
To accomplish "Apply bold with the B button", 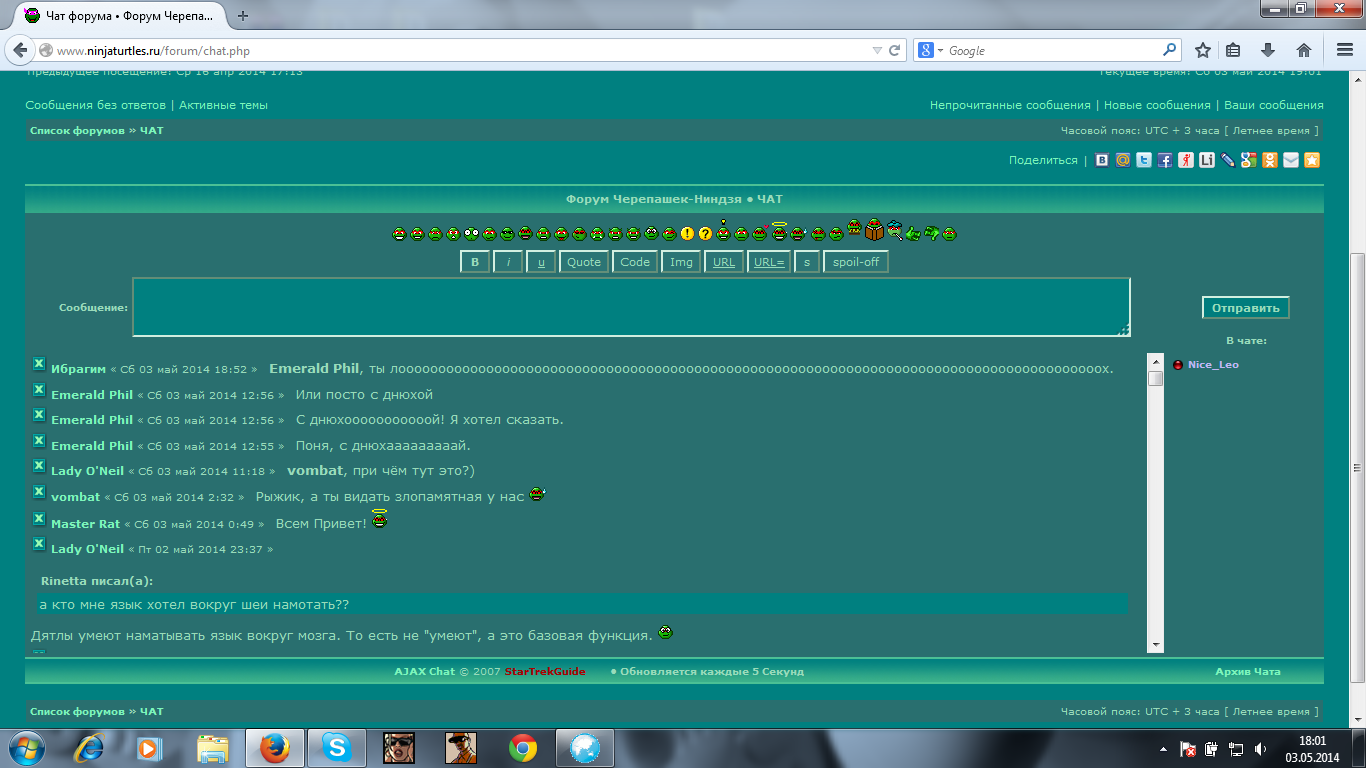I will (x=475, y=262).
